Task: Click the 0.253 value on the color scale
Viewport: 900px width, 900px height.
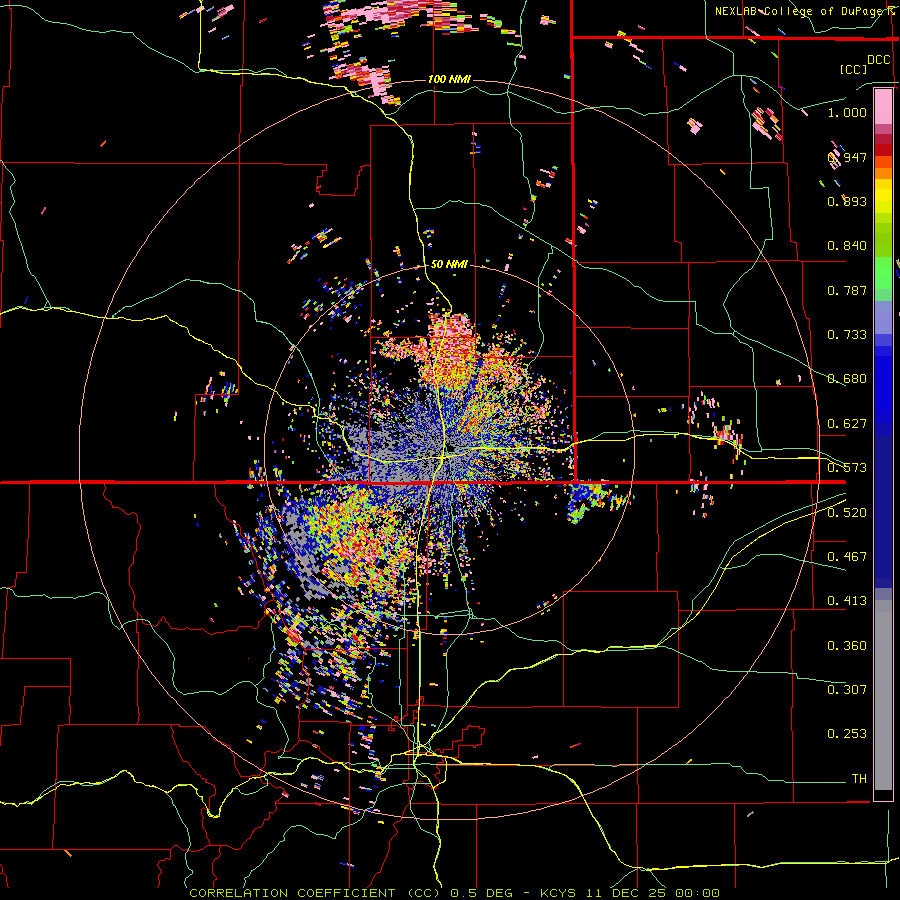Action: tap(847, 734)
